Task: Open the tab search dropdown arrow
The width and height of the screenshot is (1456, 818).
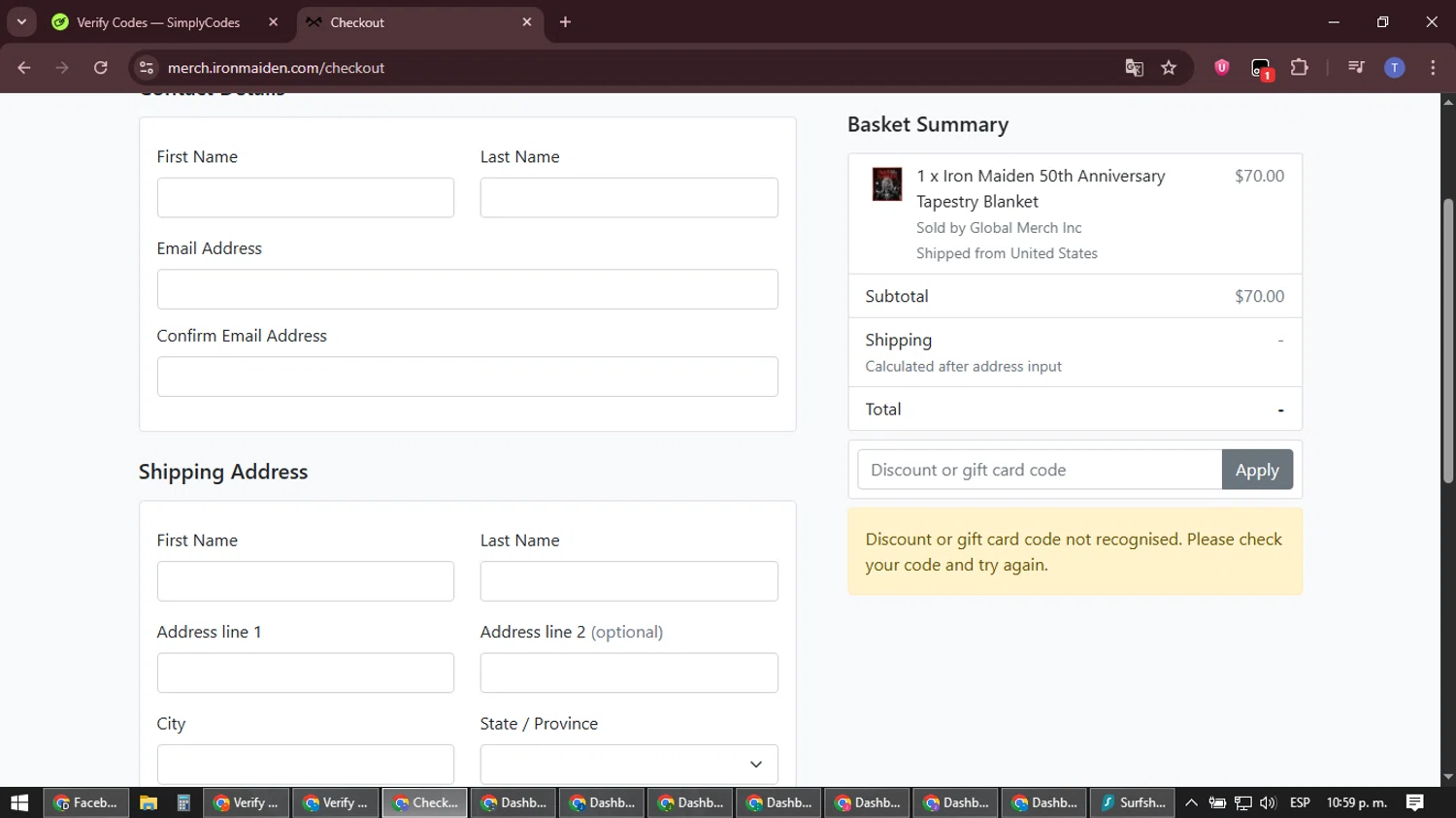Action: coord(21,22)
